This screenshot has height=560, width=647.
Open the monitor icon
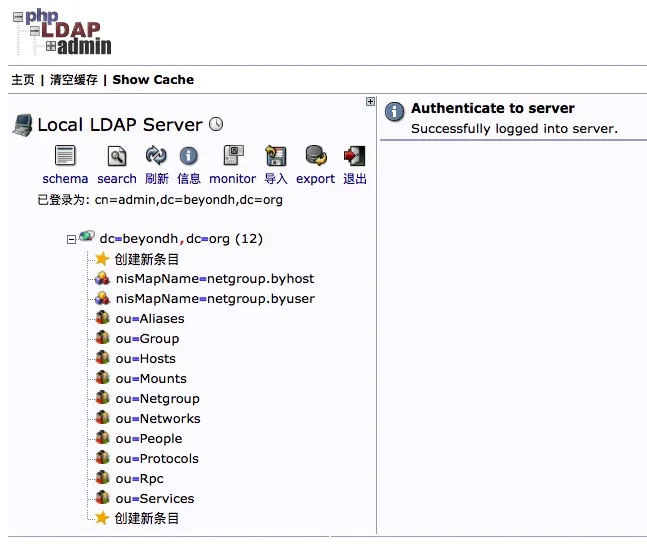233,156
